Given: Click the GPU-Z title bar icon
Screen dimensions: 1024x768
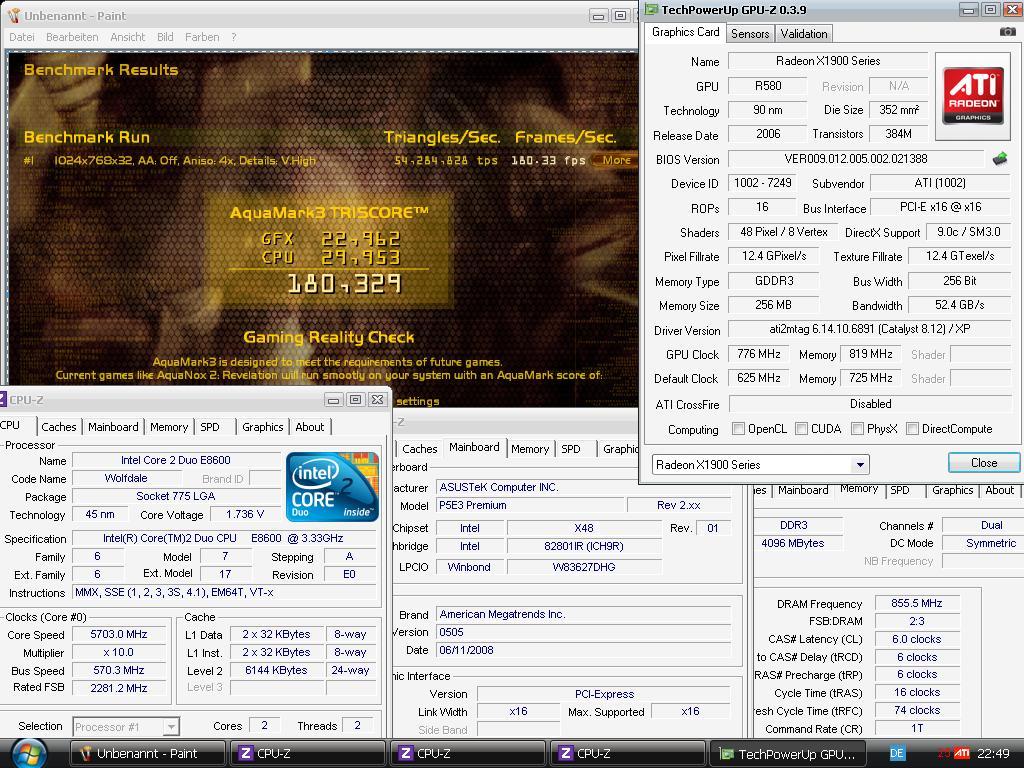Looking at the screenshot, I should (x=651, y=9).
